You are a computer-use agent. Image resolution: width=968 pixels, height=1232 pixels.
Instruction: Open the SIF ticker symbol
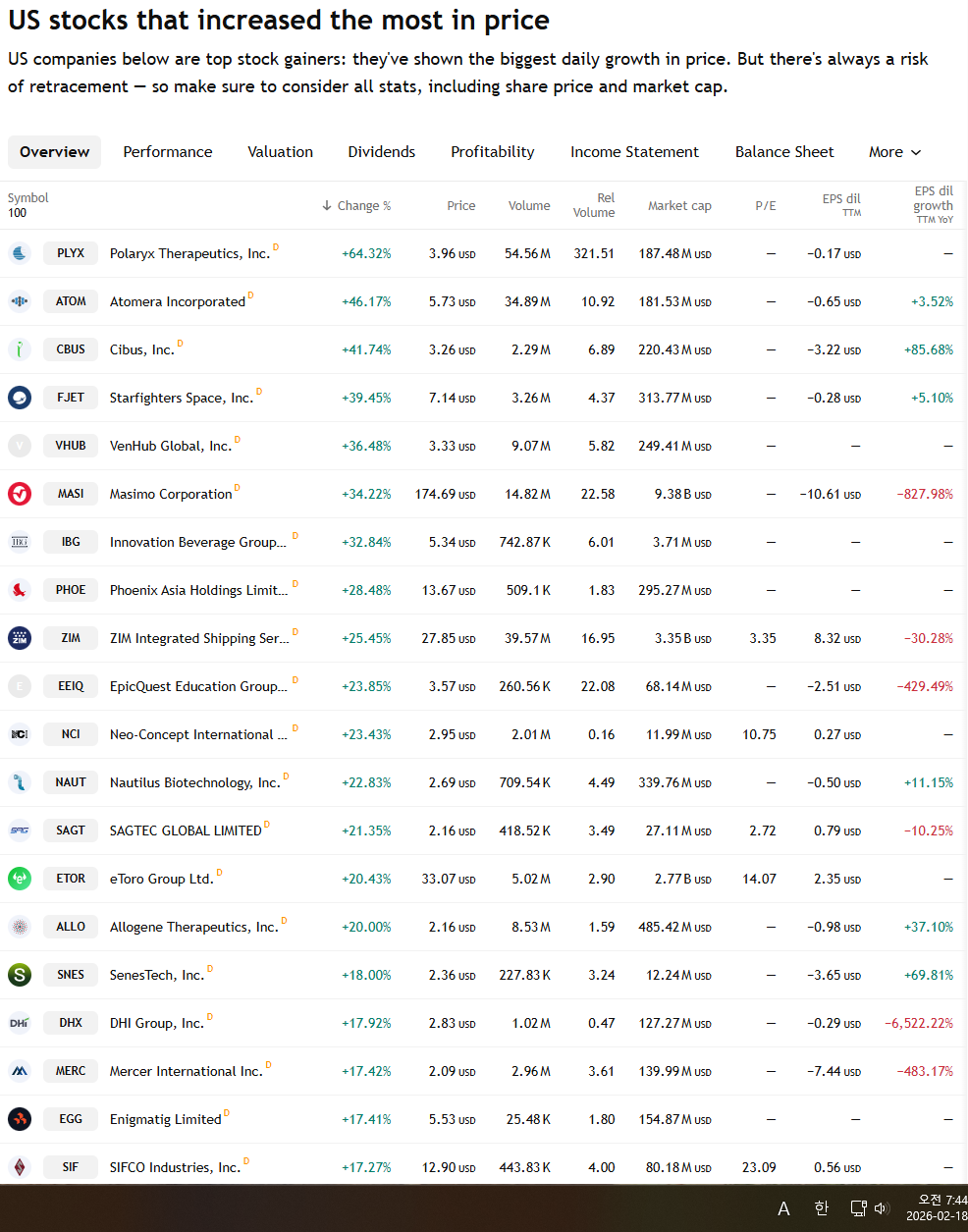71,1167
